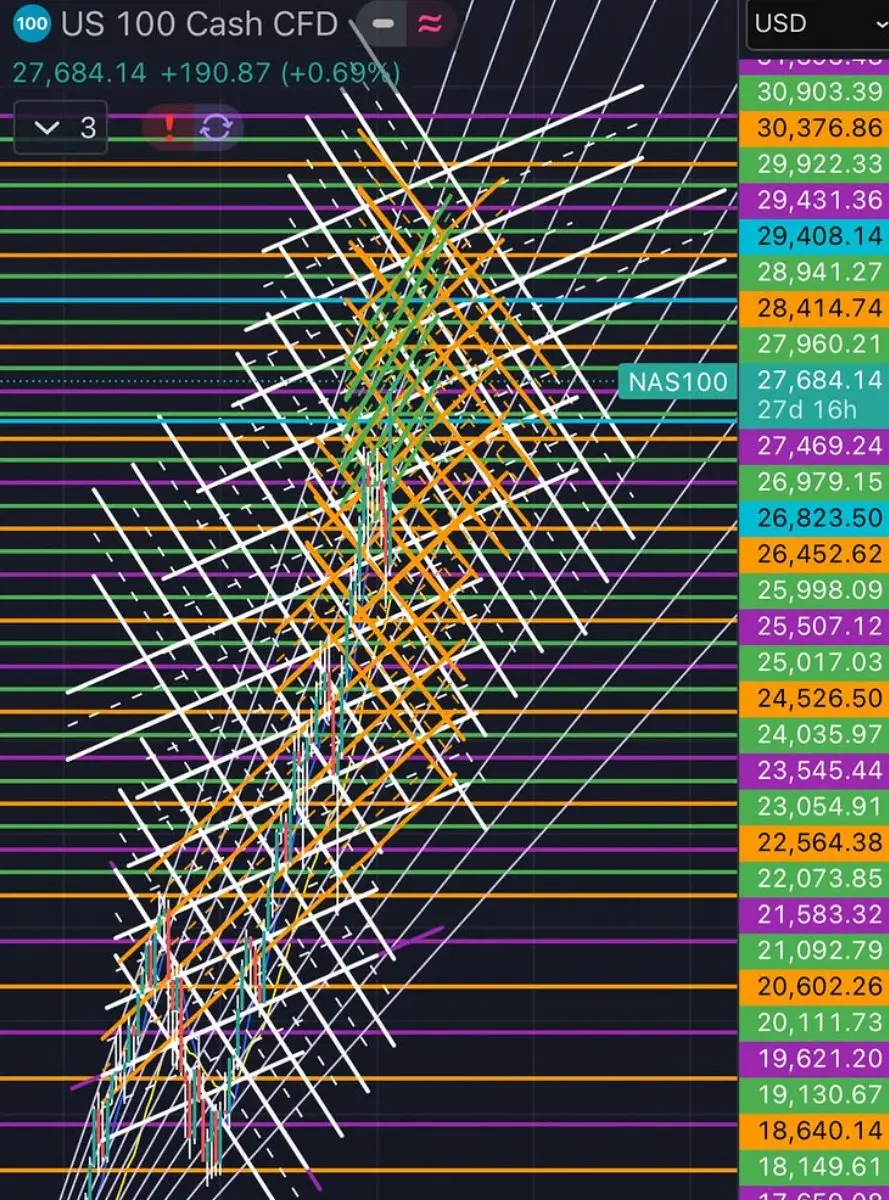Click the green 24,035.97 price label

pos(813,733)
